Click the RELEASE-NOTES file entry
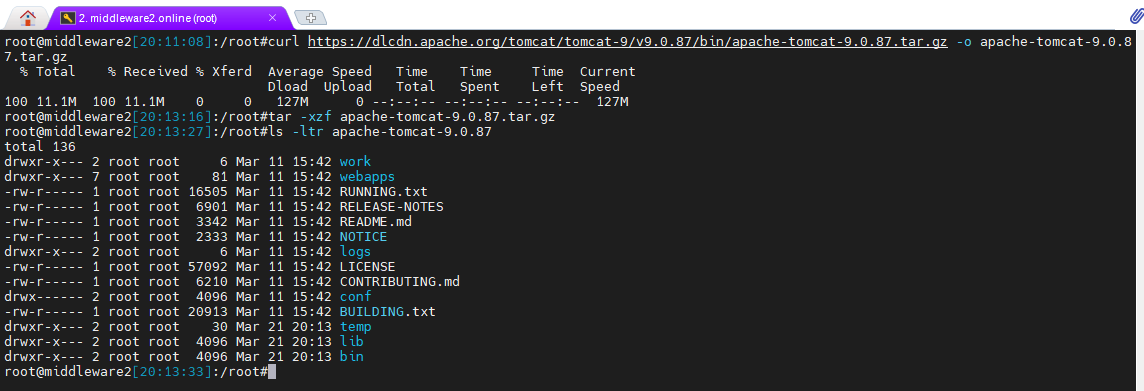 coord(391,206)
